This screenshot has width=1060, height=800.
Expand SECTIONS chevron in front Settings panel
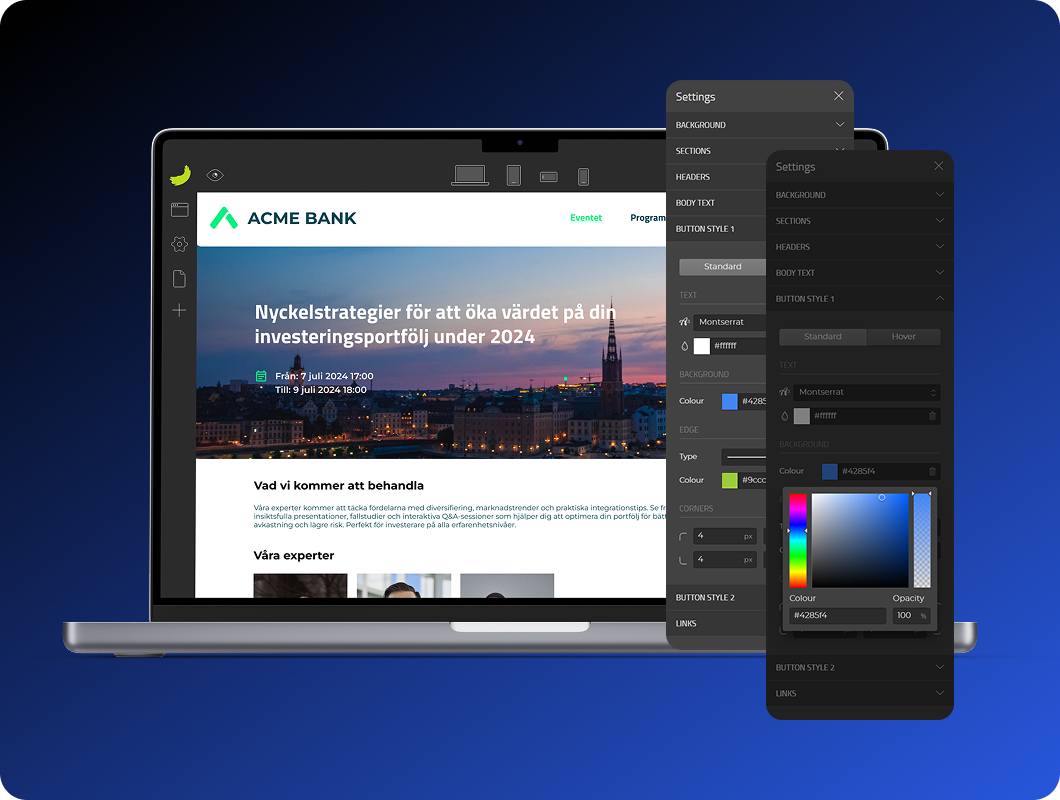click(940, 220)
